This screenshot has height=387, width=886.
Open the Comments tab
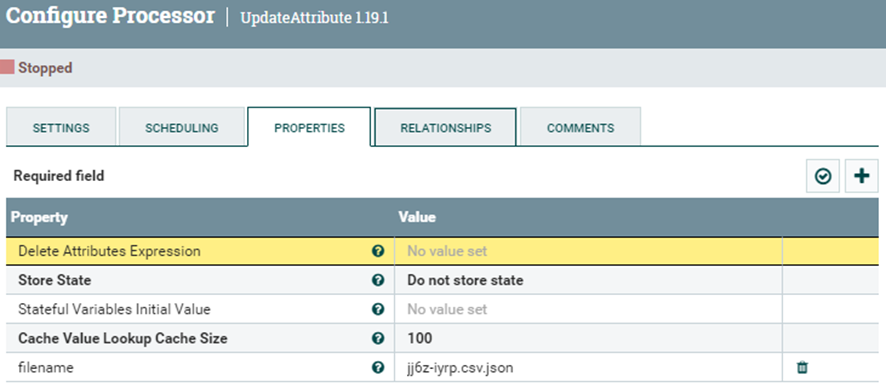coord(580,128)
